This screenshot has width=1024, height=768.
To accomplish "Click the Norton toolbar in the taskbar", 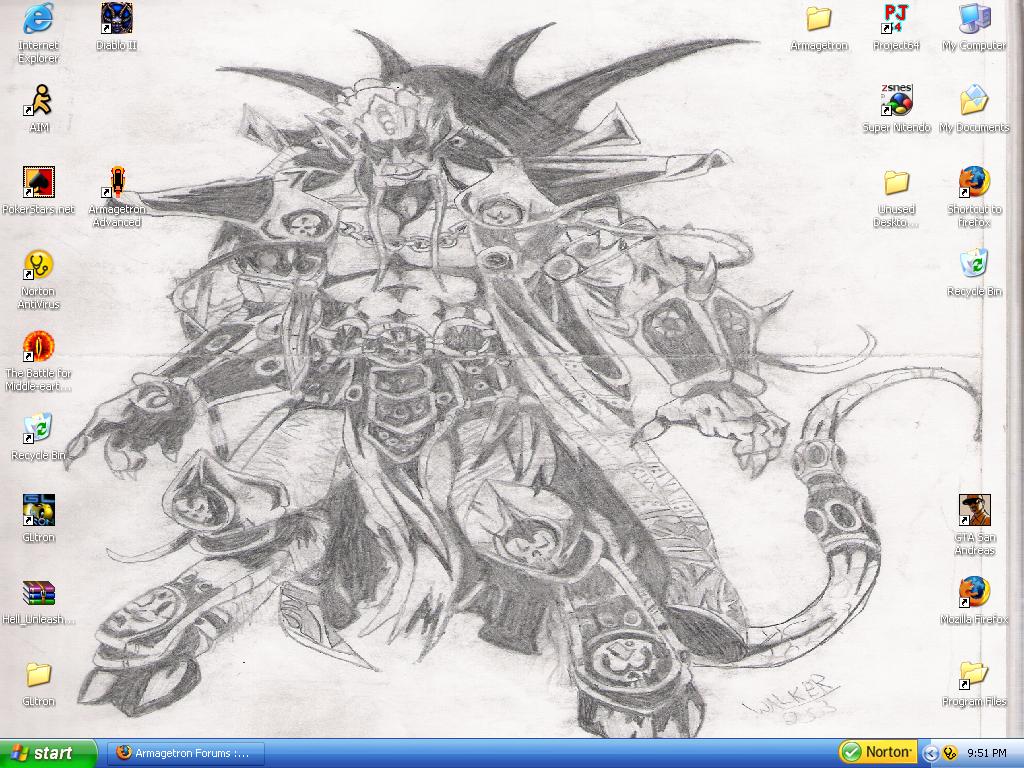I will point(877,752).
